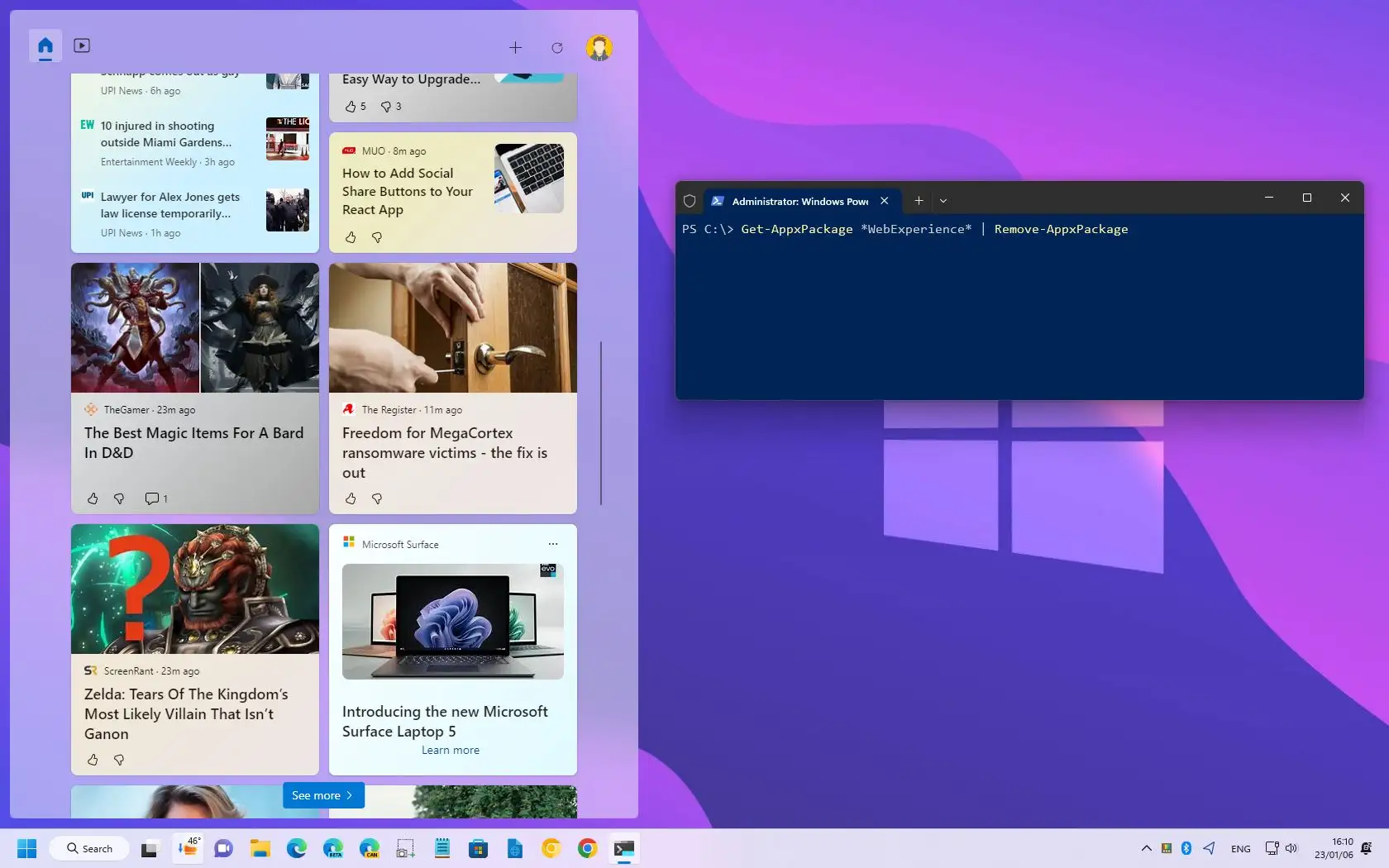
Task: Refresh the widgets feed
Action: click(x=557, y=48)
